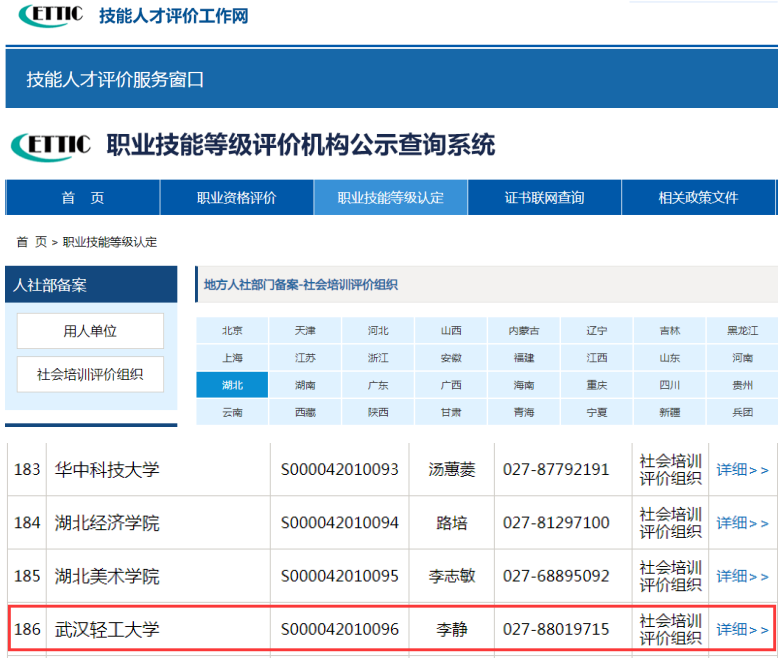This screenshot has width=778, height=658.
Task: Choose 新疆 province filter
Action: click(x=670, y=412)
